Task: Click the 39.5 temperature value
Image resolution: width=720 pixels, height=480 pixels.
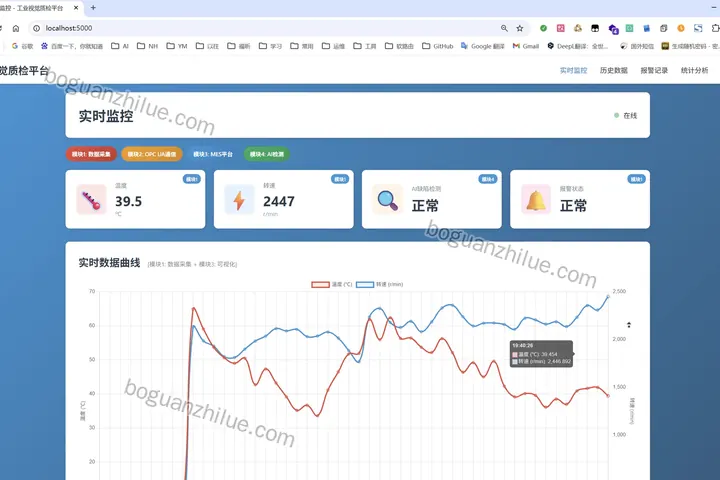Action: (129, 201)
